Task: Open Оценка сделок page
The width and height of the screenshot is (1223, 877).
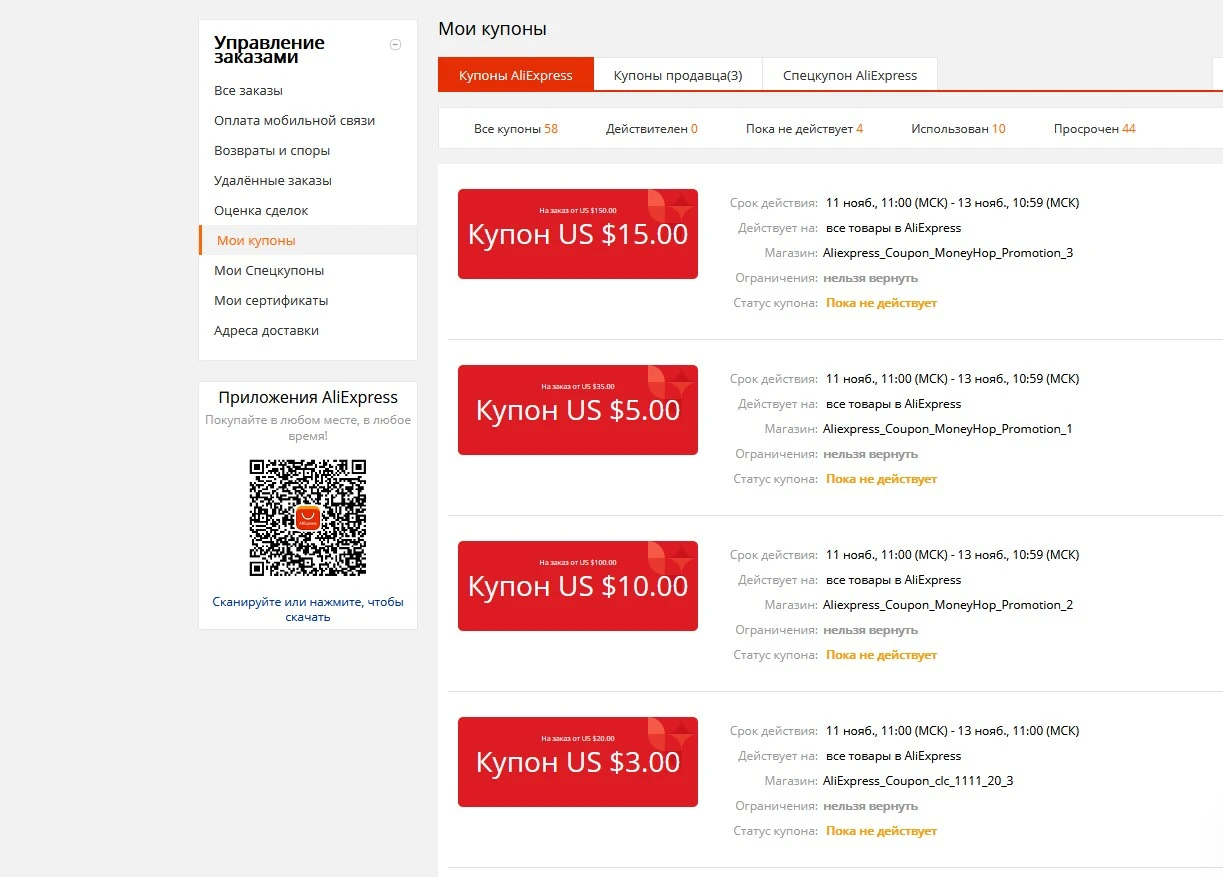Action: pos(261,211)
